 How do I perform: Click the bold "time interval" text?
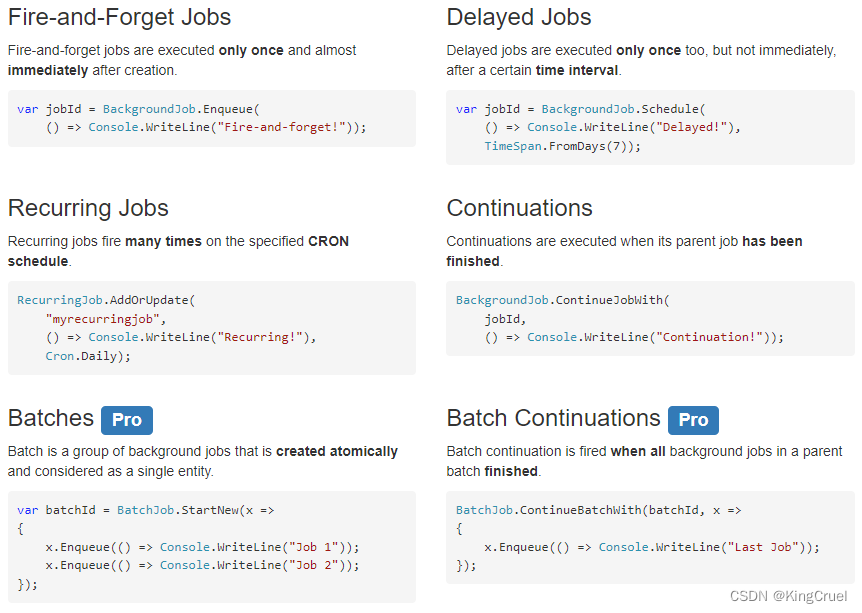click(576, 70)
